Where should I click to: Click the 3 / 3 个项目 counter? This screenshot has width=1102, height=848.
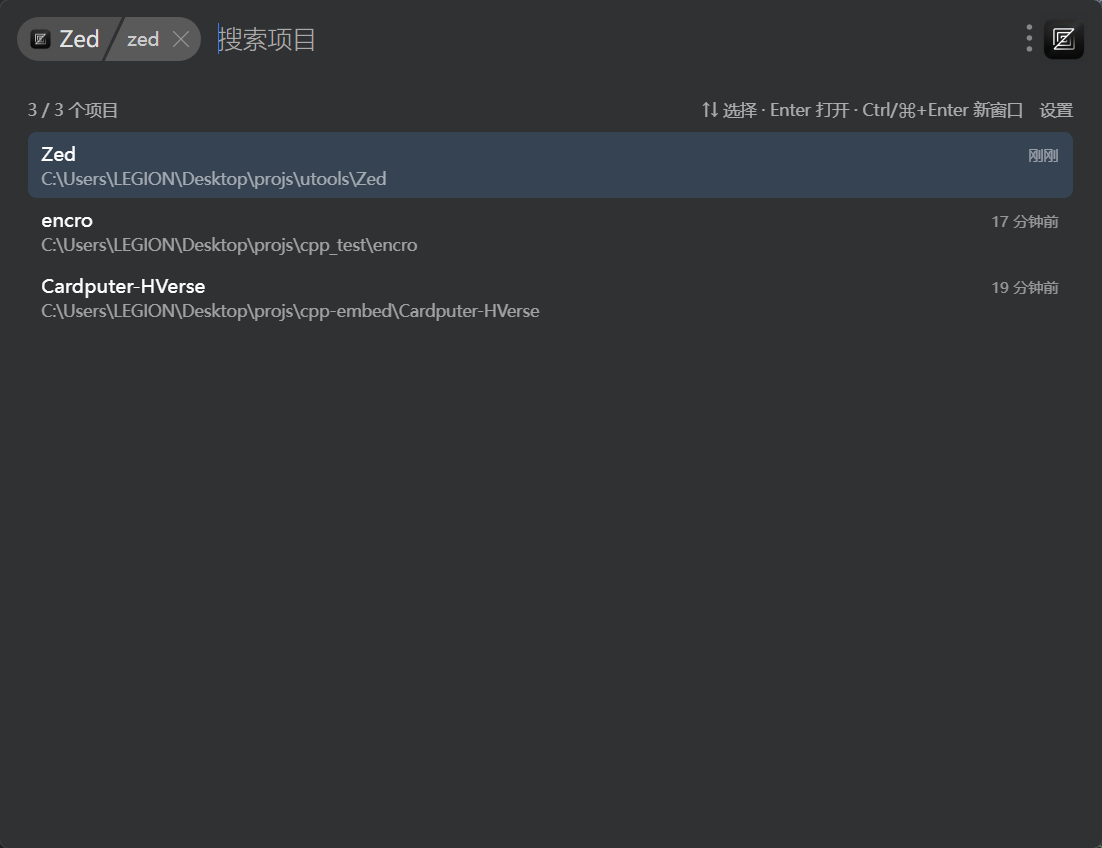click(x=73, y=110)
